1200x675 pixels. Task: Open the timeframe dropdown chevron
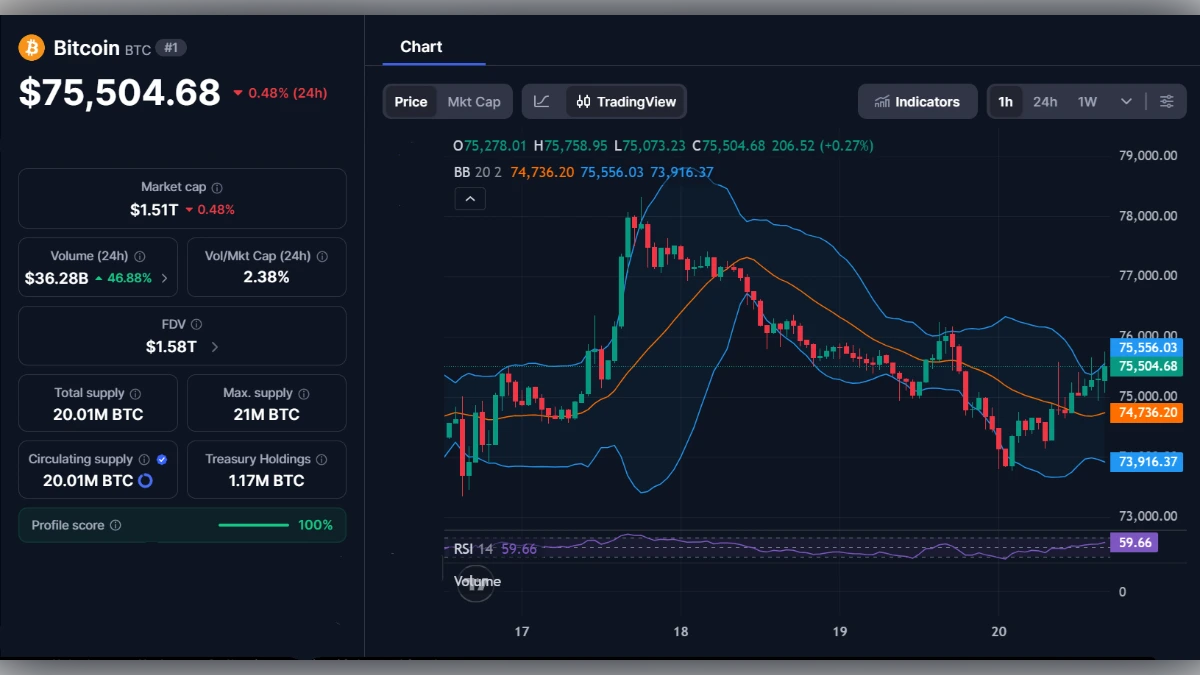tap(1125, 101)
